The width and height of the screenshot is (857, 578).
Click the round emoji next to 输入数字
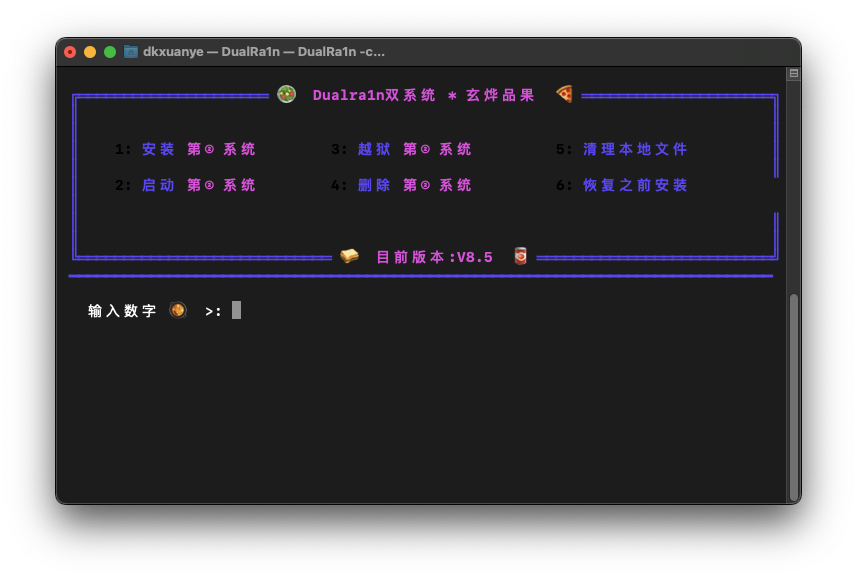pyautogui.click(x=178, y=311)
